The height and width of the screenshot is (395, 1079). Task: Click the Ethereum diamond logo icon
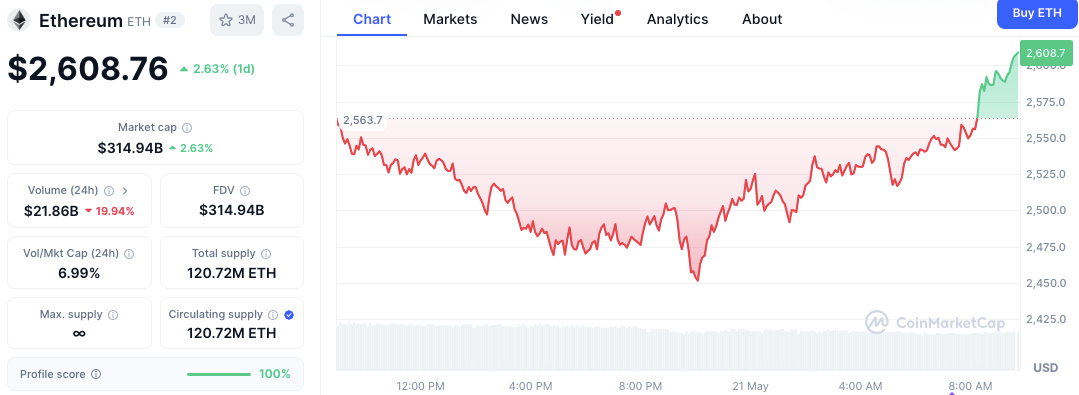tap(19, 21)
